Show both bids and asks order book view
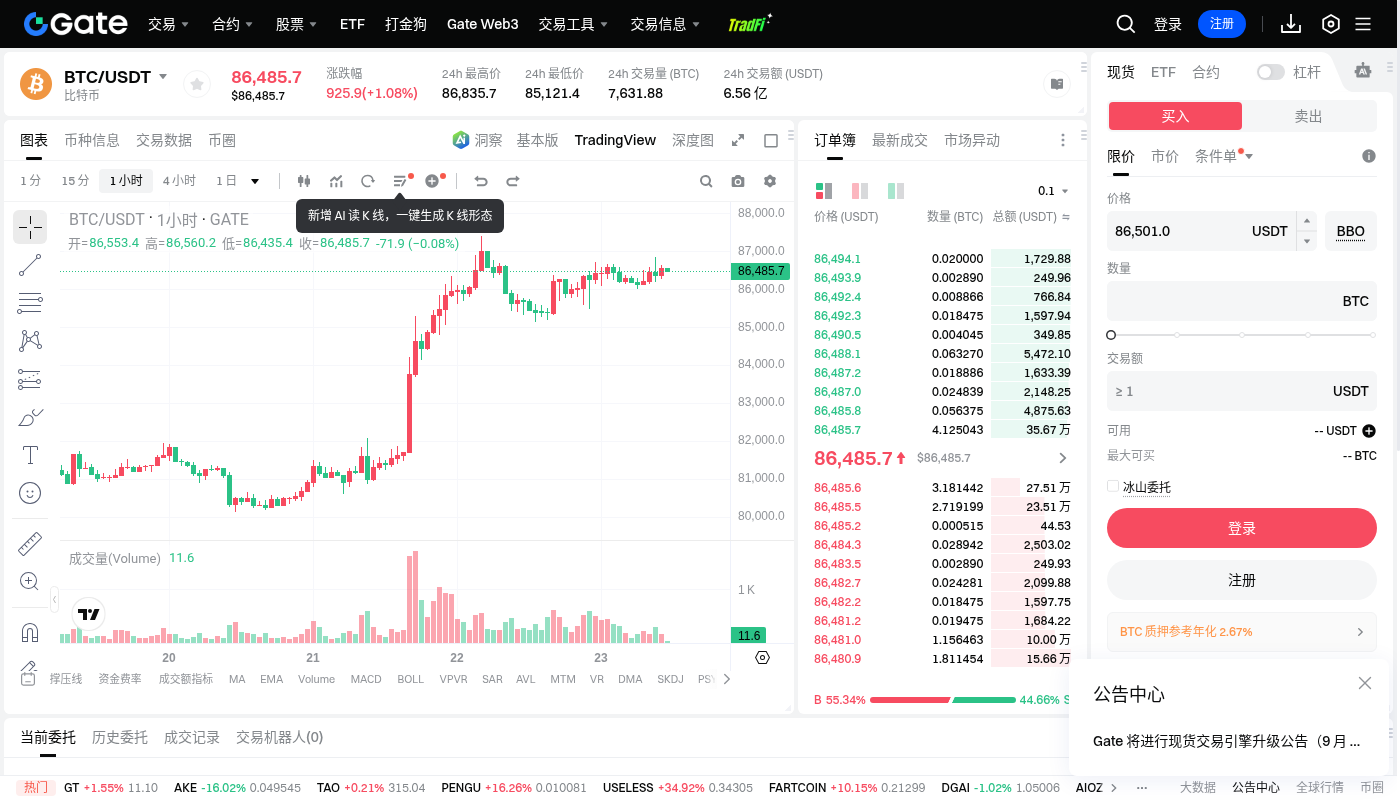This screenshot has width=1400, height=800. [824, 190]
